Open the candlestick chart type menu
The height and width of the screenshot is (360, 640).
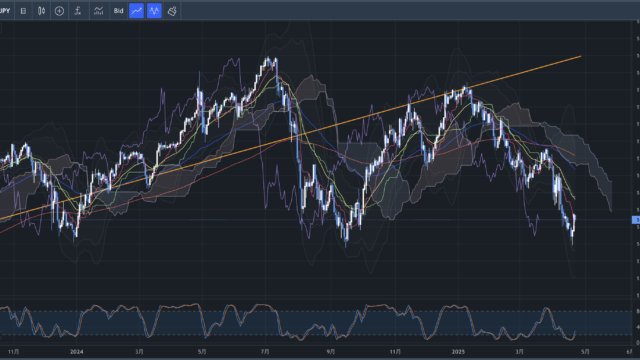[41, 11]
